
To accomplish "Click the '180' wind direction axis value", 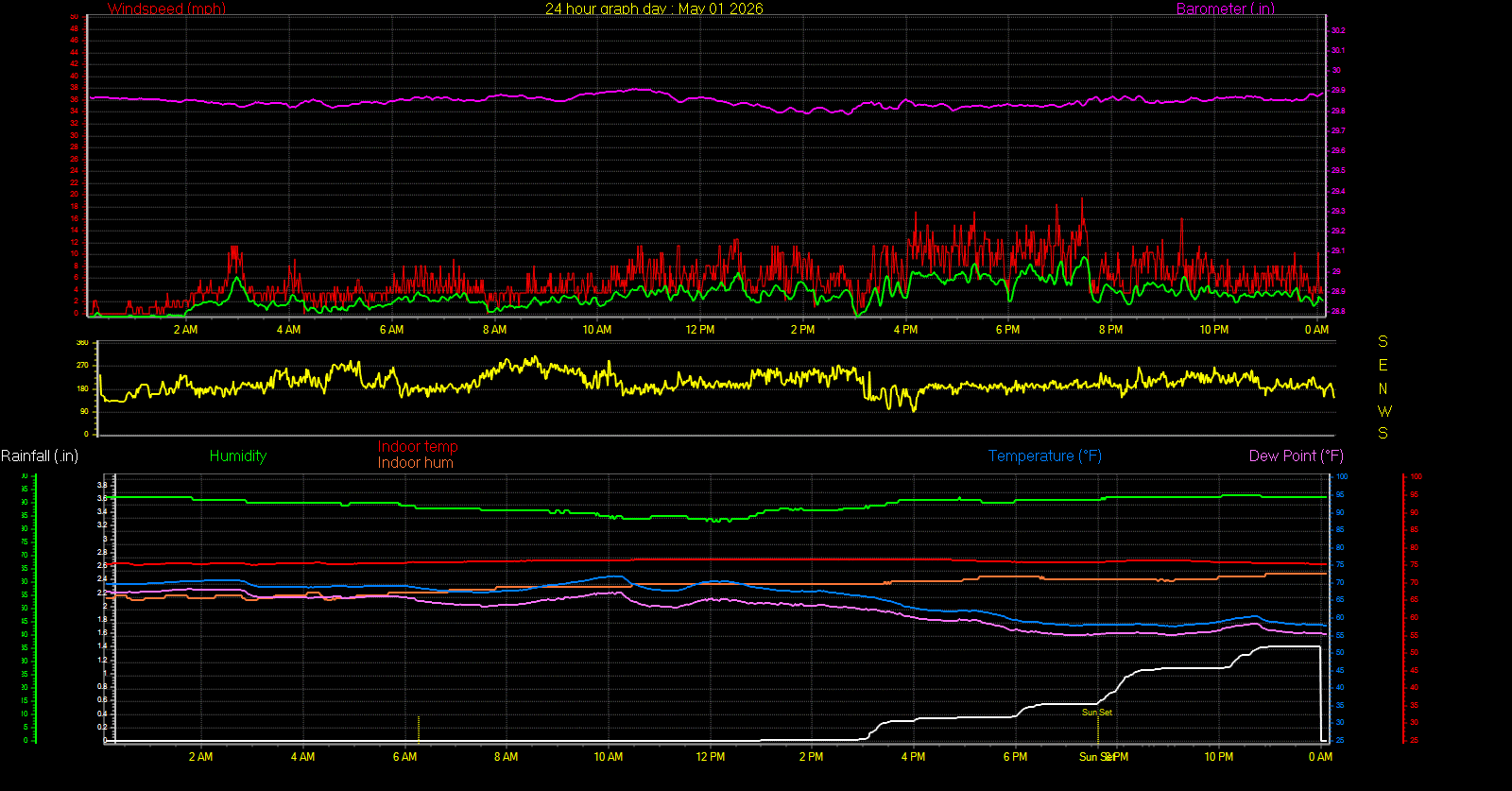I will click(x=82, y=388).
